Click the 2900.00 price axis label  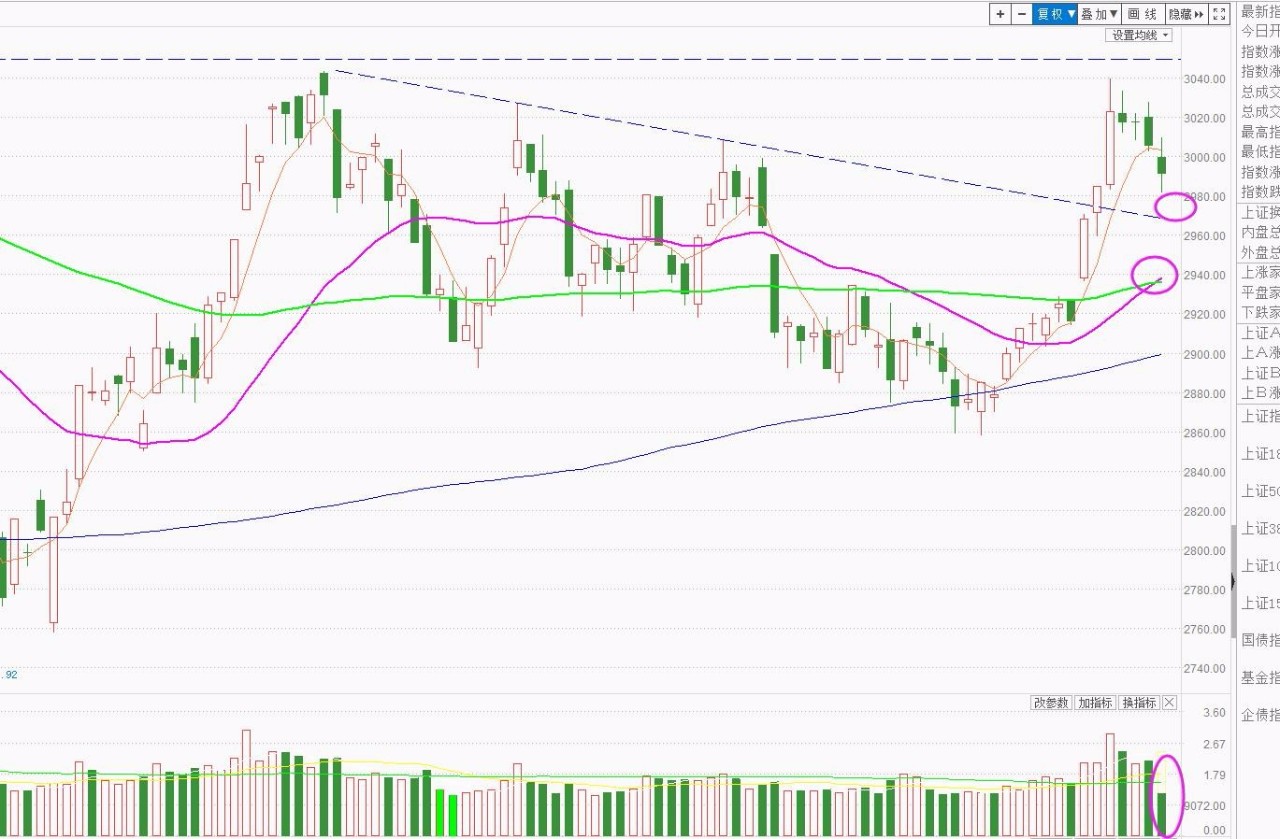1204,355
